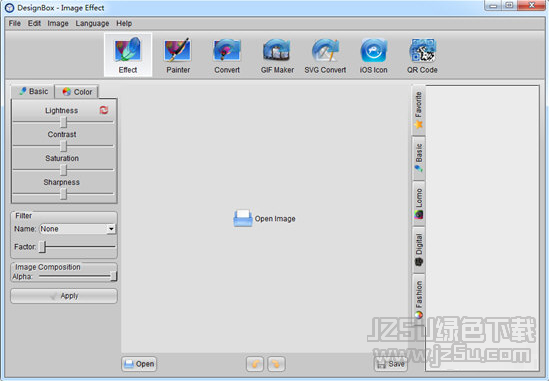Click the Alpha slider handle
Screen dimensions: 549x381
[x=113, y=276]
